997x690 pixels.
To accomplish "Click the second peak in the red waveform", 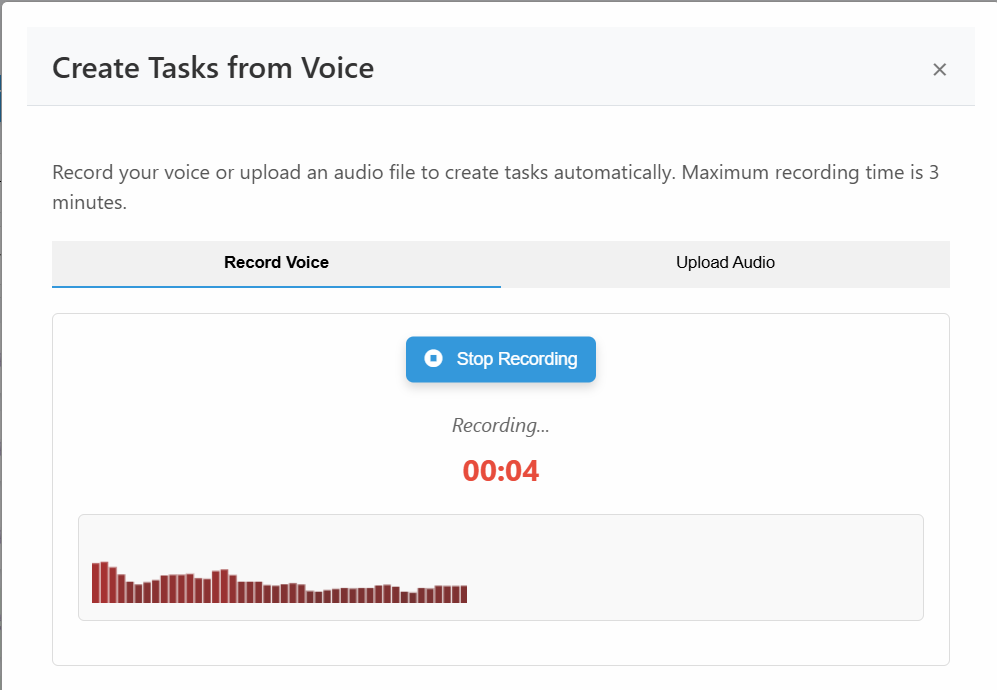I will pyautogui.click(x=224, y=586).
